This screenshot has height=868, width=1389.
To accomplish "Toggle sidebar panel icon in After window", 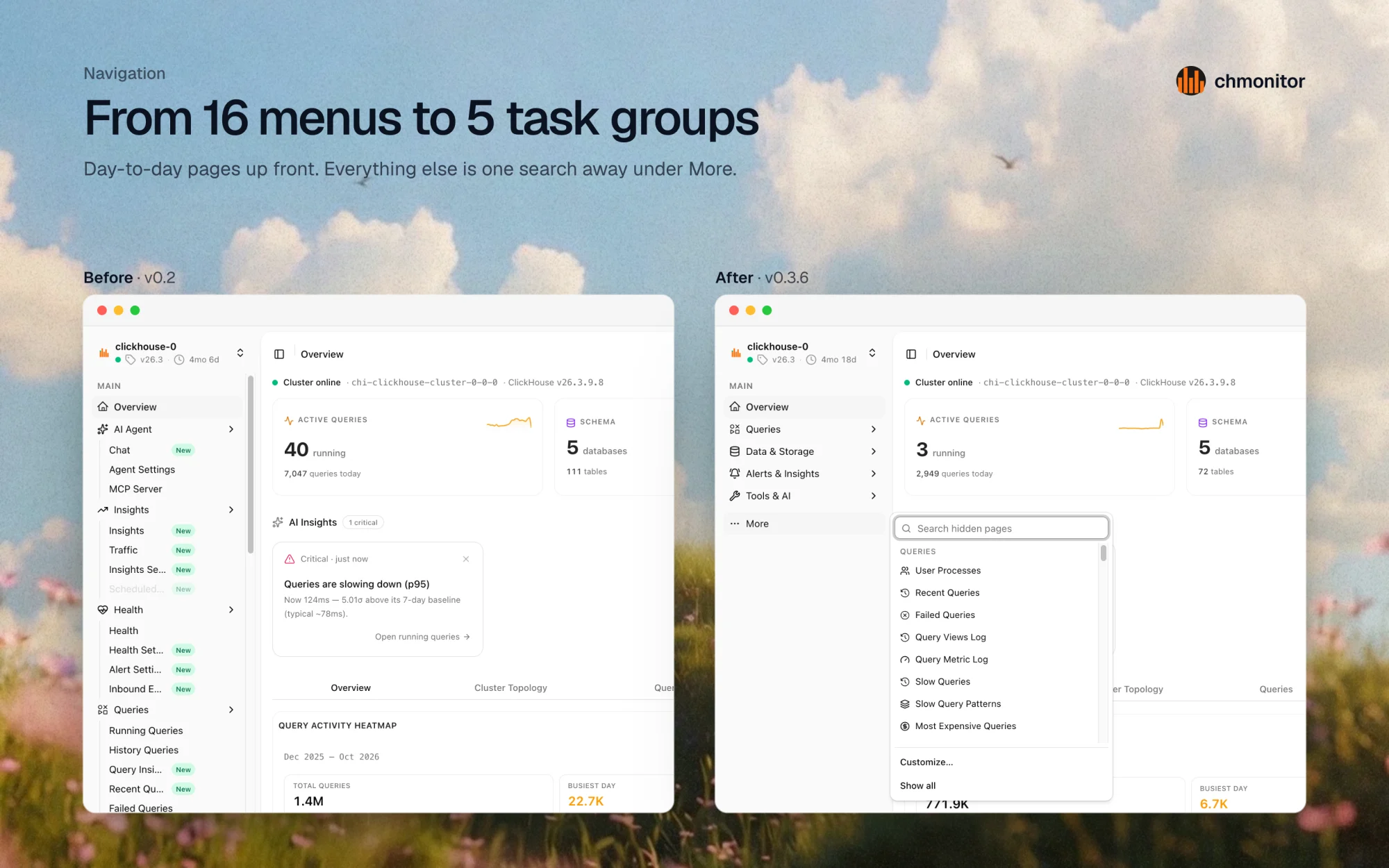I will tap(911, 354).
